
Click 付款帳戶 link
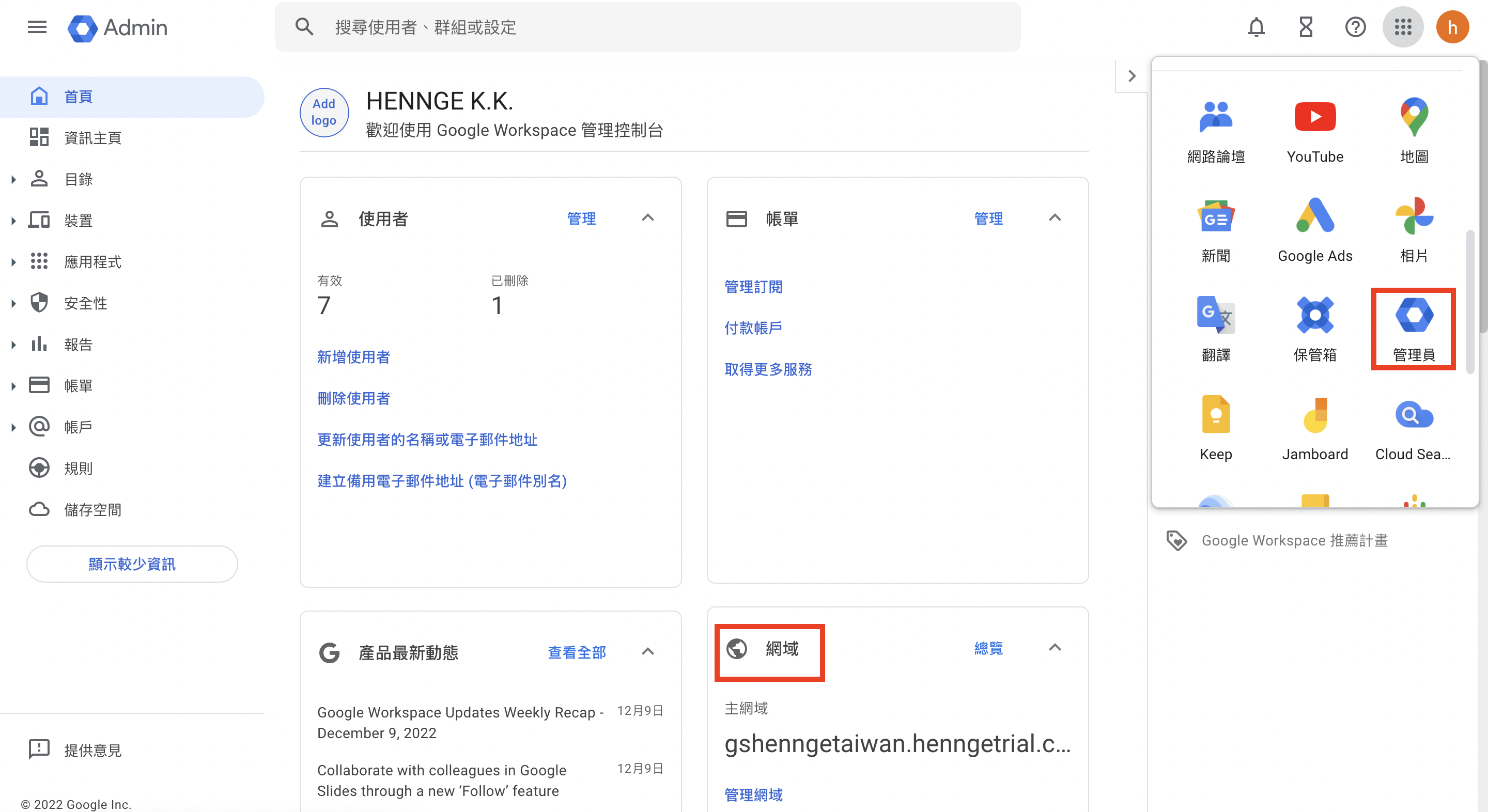tap(753, 328)
